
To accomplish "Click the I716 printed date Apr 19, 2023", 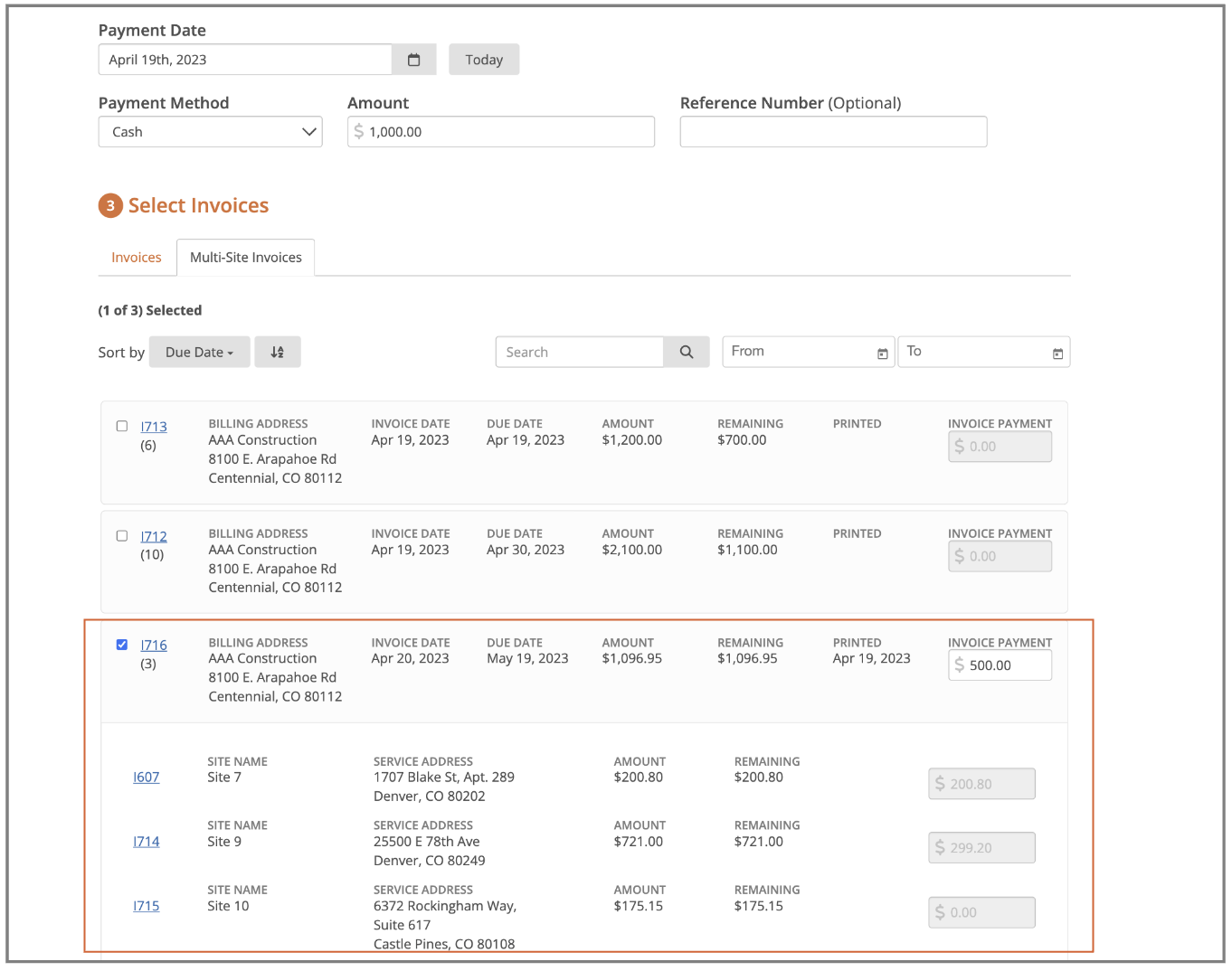I will click(x=872, y=659).
